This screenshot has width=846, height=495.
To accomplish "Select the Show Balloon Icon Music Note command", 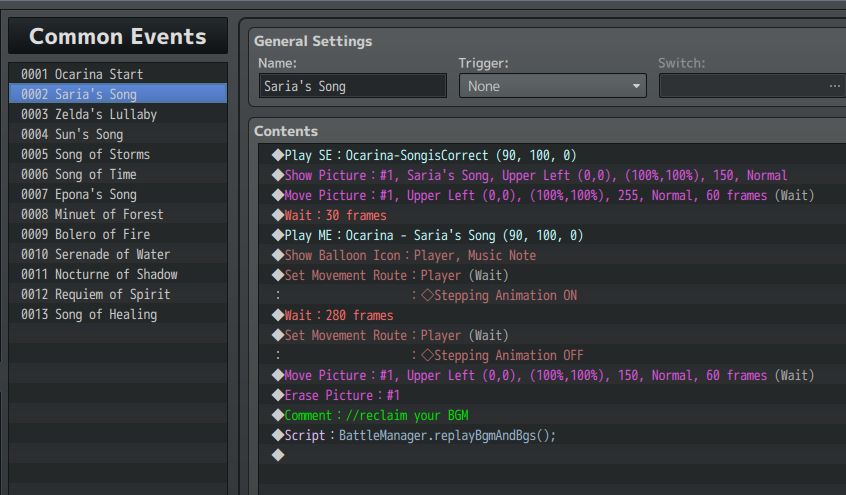I will tap(552, 255).
